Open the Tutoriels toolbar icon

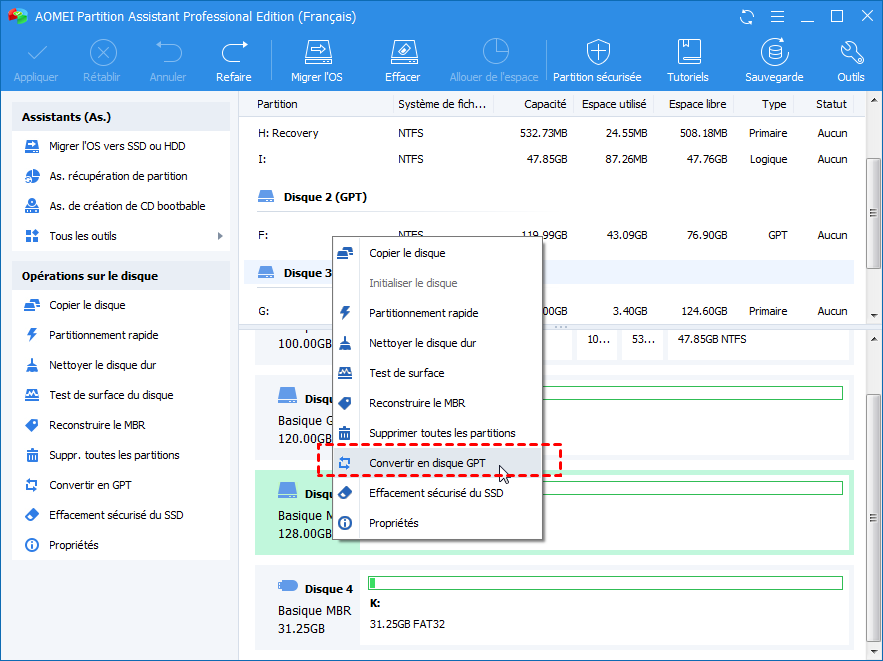pos(688,52)
